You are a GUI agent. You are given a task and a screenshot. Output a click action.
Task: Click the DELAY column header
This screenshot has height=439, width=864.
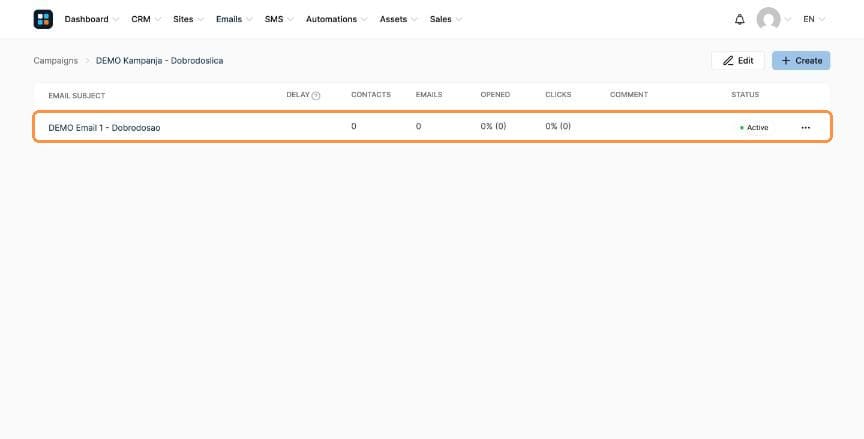(x=298, y=95)
